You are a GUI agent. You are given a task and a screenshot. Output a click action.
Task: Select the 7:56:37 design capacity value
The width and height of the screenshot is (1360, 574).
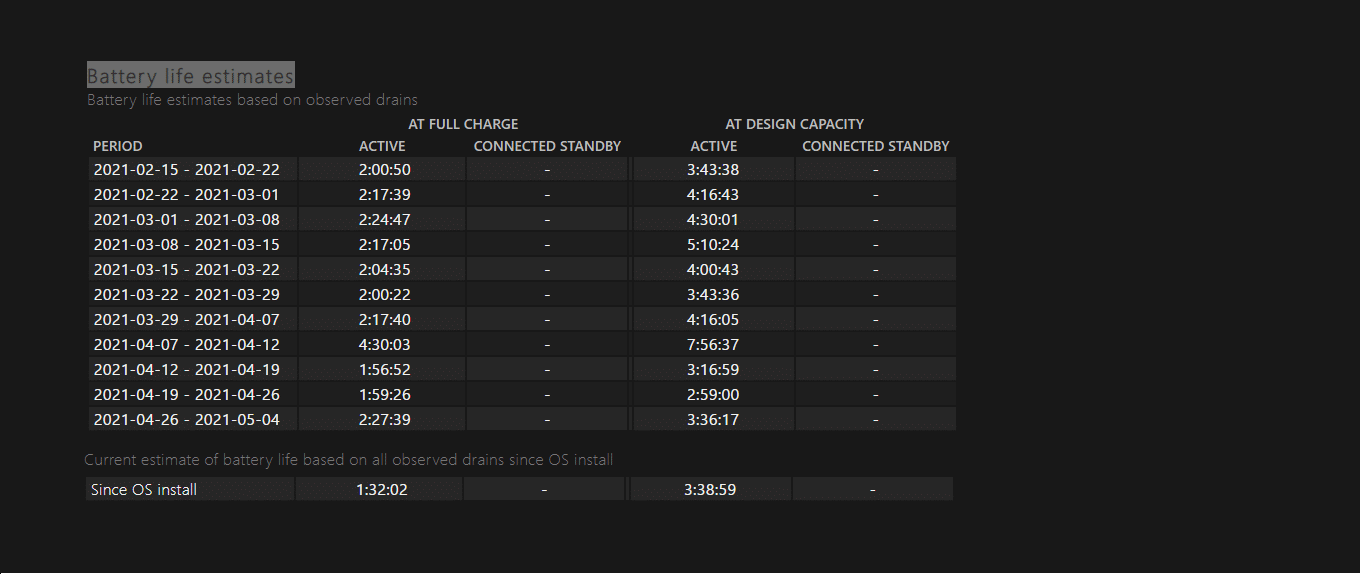[x=713, y=345]
